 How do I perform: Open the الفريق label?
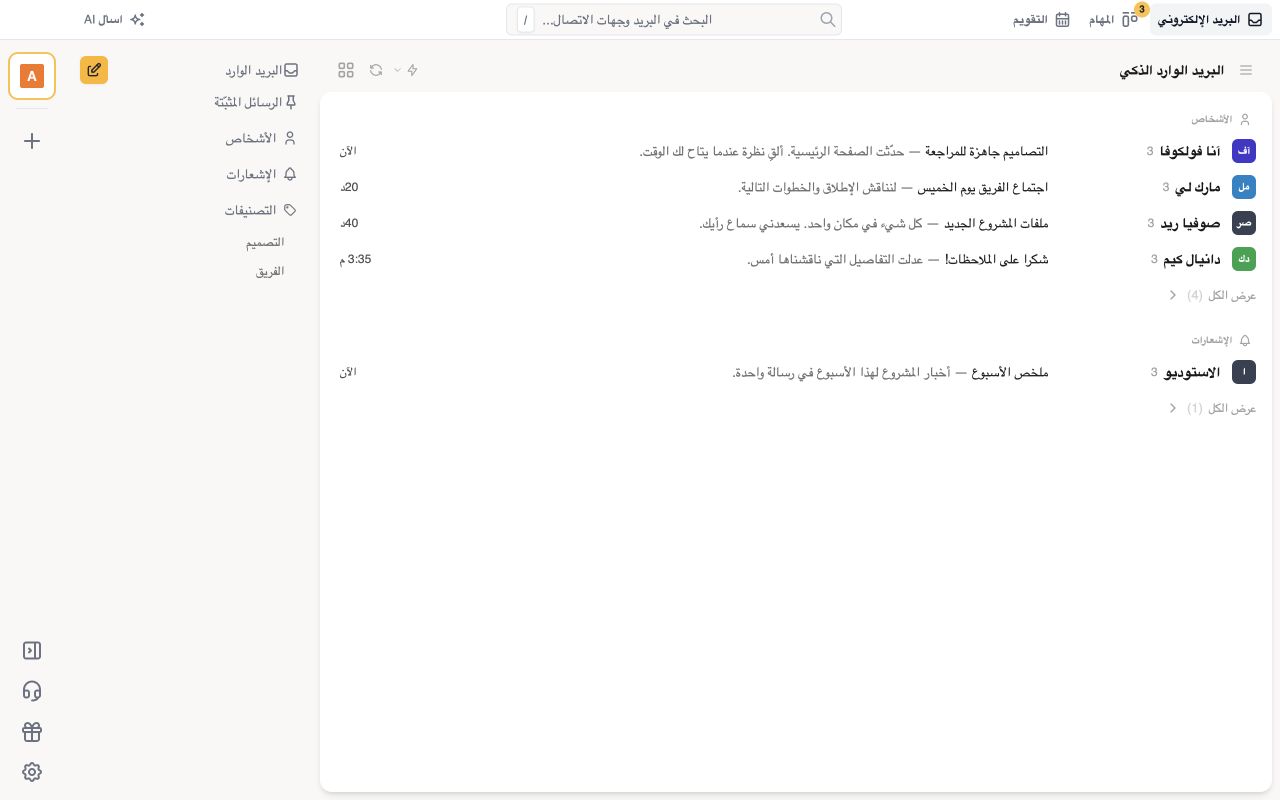(270, 271)
